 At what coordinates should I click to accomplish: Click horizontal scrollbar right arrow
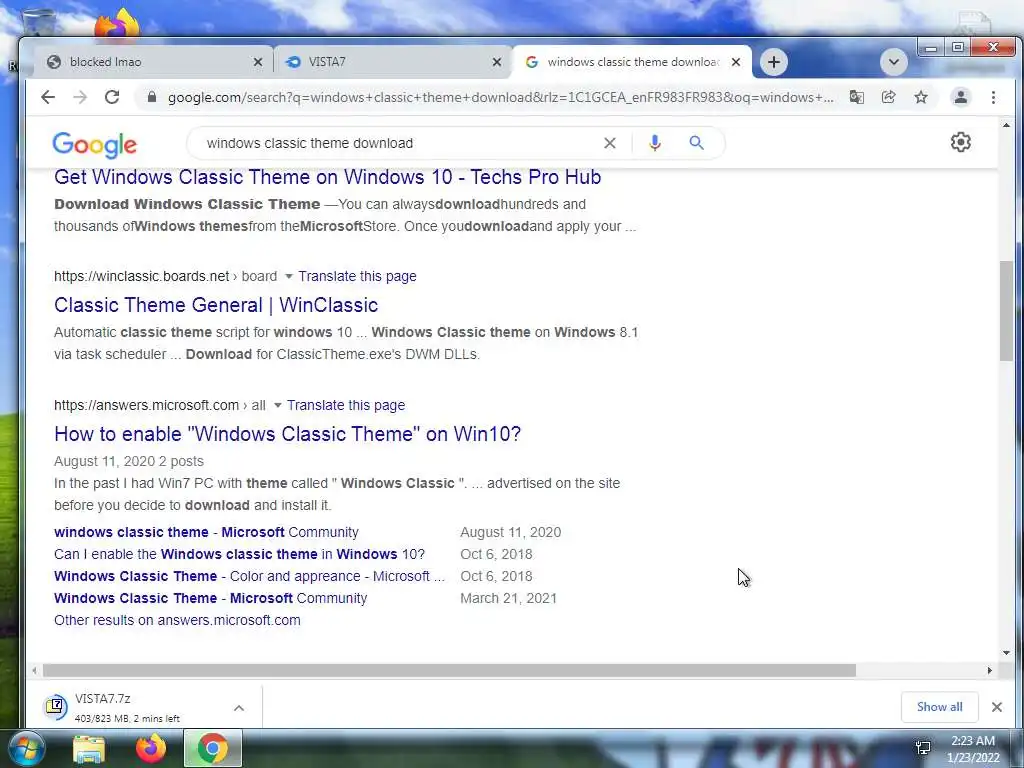pos(989,671)
